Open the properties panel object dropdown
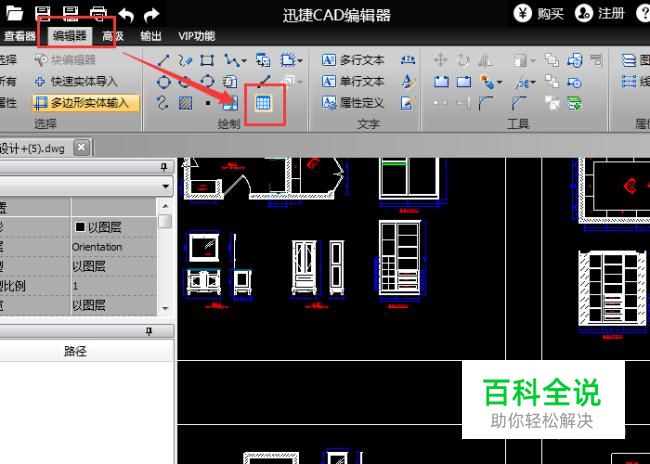The height and width of the screenshot is (464, 650). [166, 186]
